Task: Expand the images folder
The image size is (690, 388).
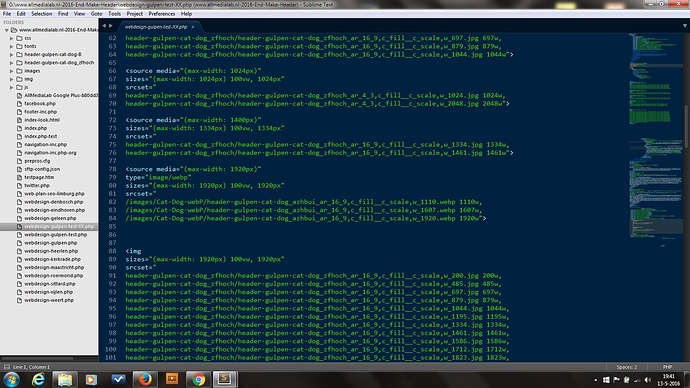Action: [12, 71]
